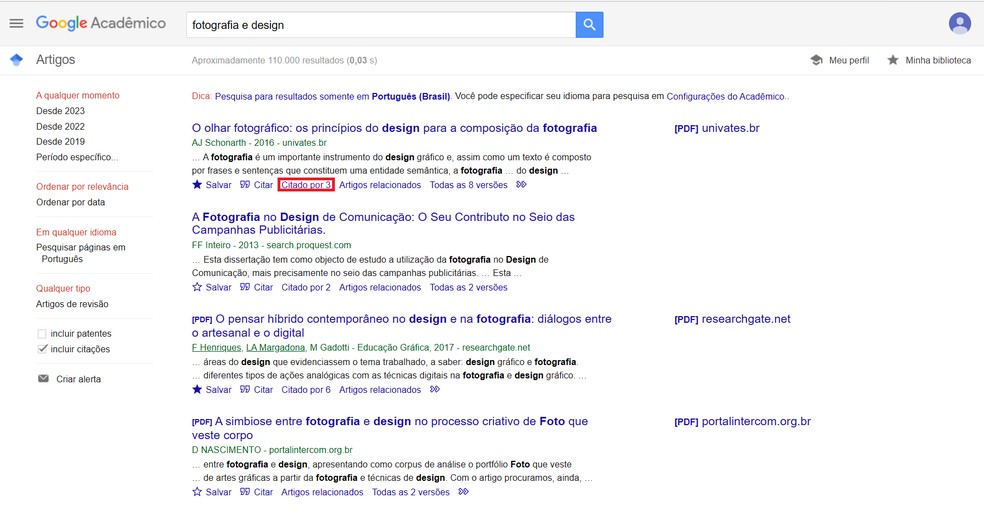Select A qualquer momento filter
Viewport: 984px width, 517px height.
(77, 95)
